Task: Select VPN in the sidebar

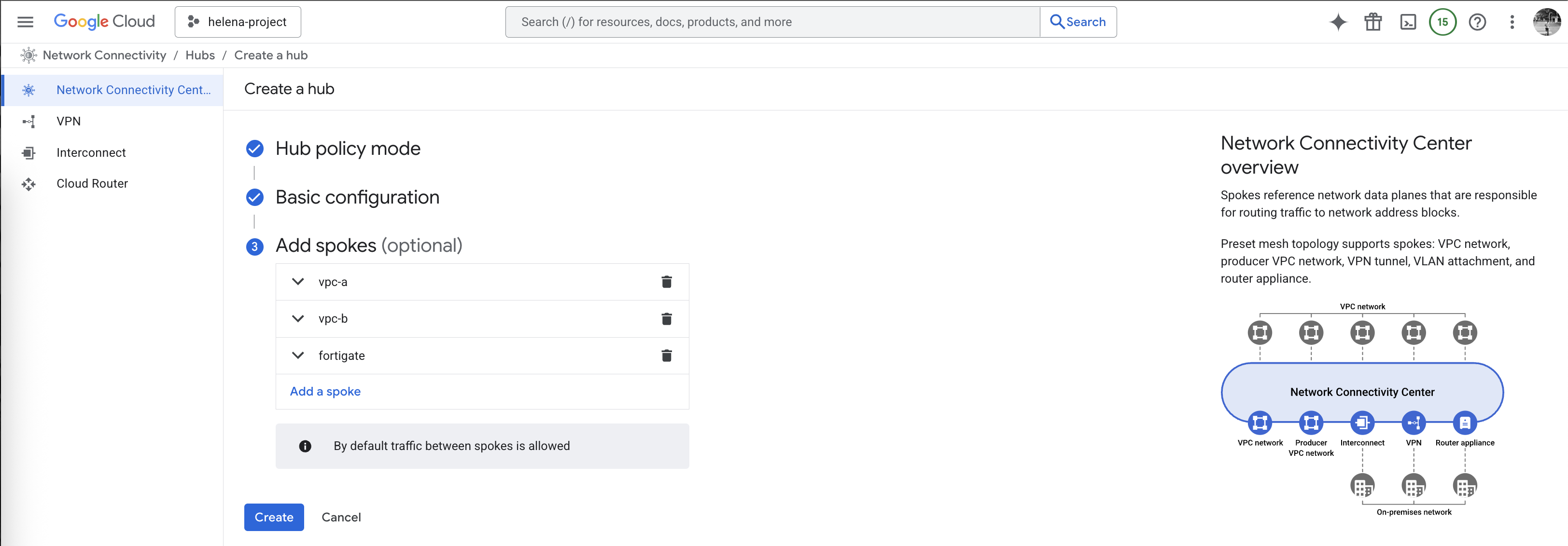Action: point(68,121)
